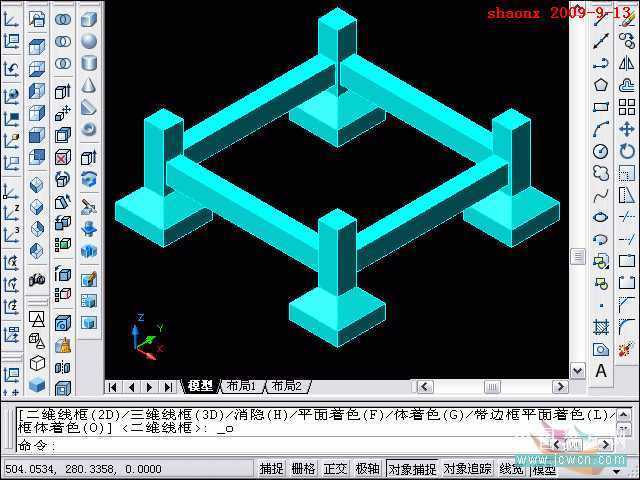Click the Intersect solids icon

click(x=62, y=63)
